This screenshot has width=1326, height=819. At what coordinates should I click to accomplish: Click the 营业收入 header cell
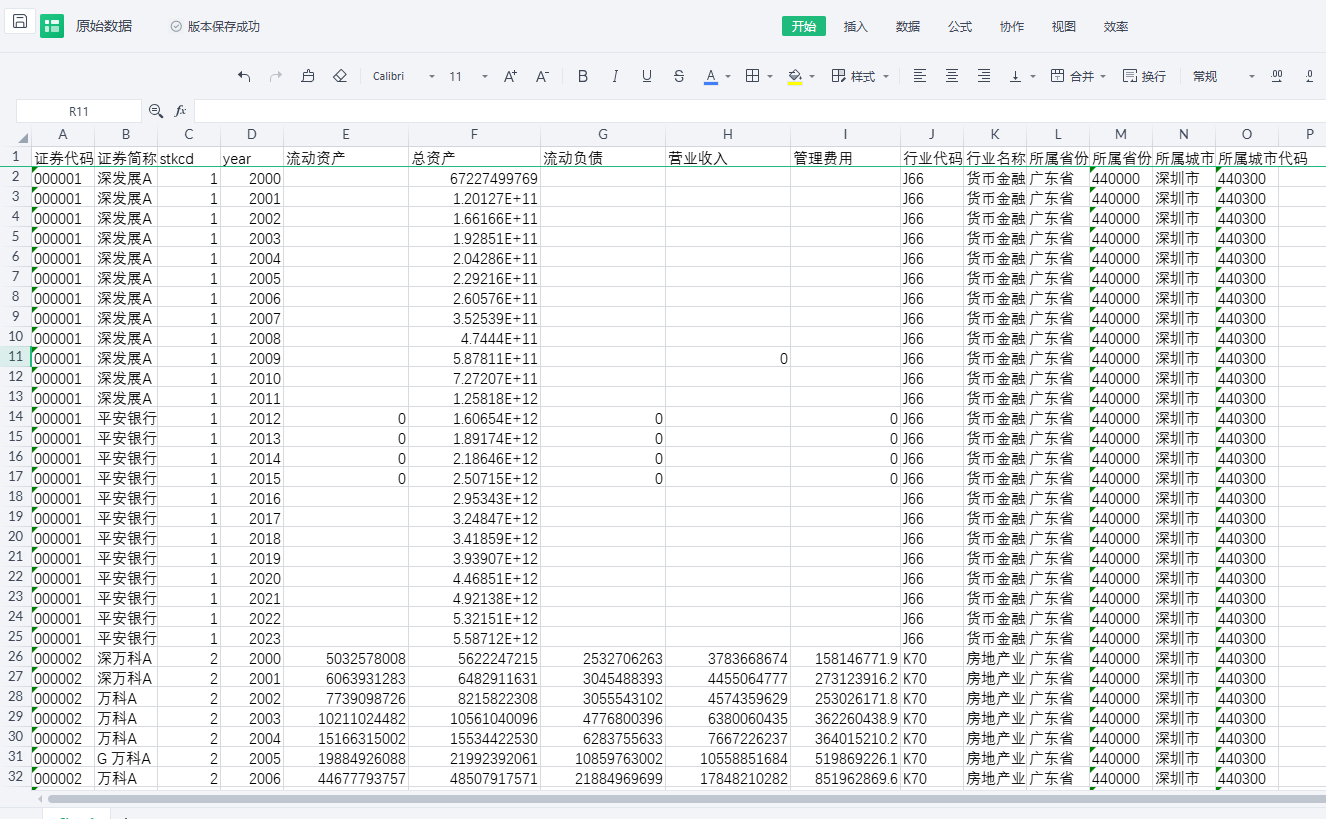(x=728, y=158)
